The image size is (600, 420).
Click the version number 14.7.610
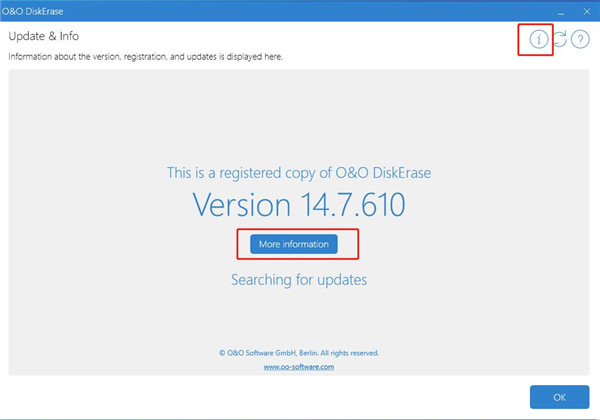[352, 205]
